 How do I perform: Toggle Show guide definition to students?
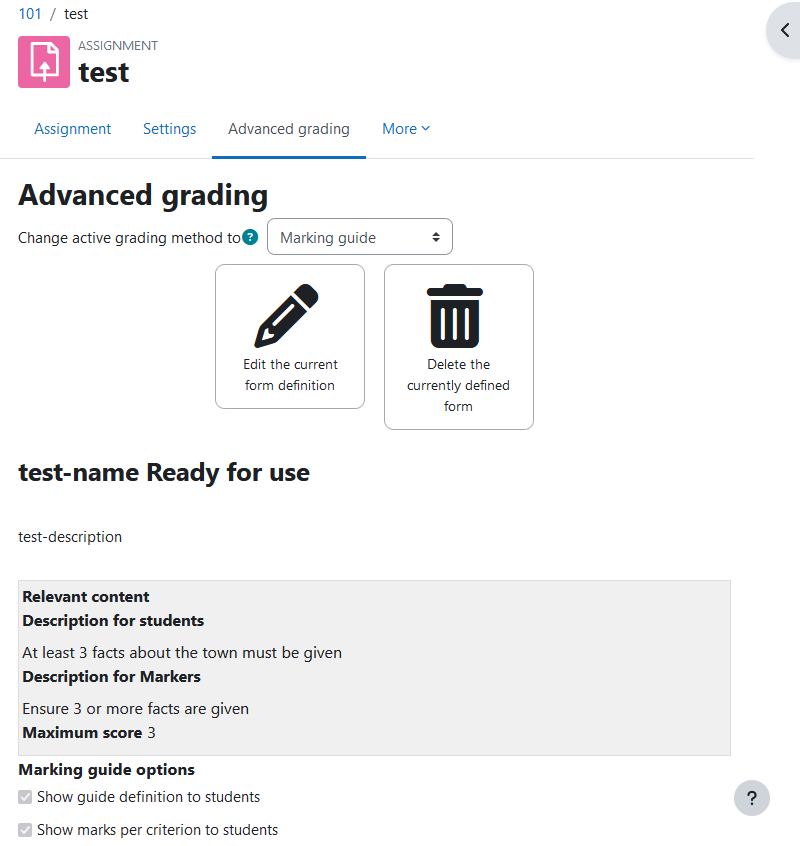point(25,797)
